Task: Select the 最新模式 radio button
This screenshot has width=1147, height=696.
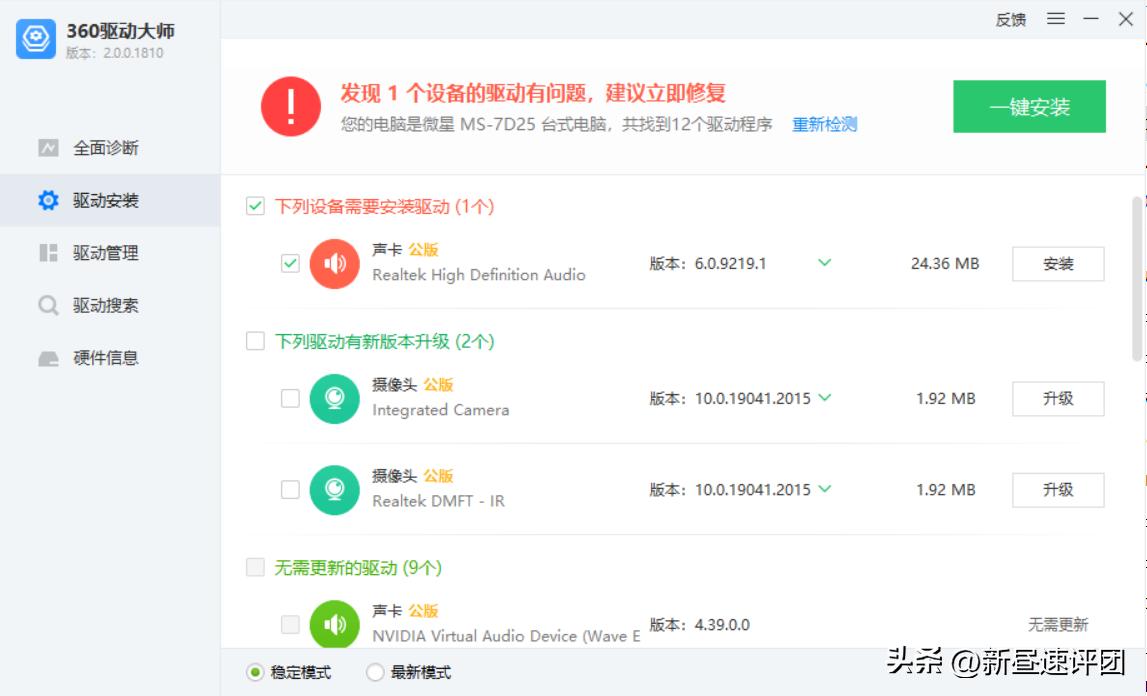Action: click(374, 672)
